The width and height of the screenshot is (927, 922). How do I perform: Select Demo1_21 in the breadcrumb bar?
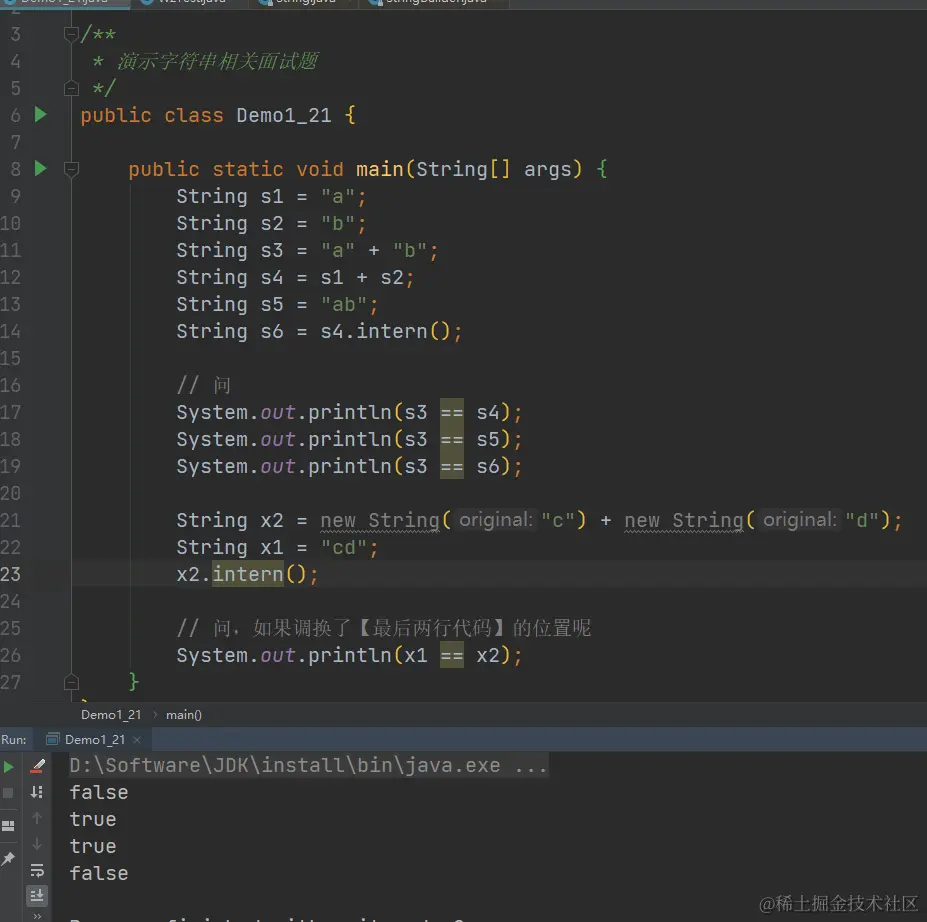pos(111,715)
